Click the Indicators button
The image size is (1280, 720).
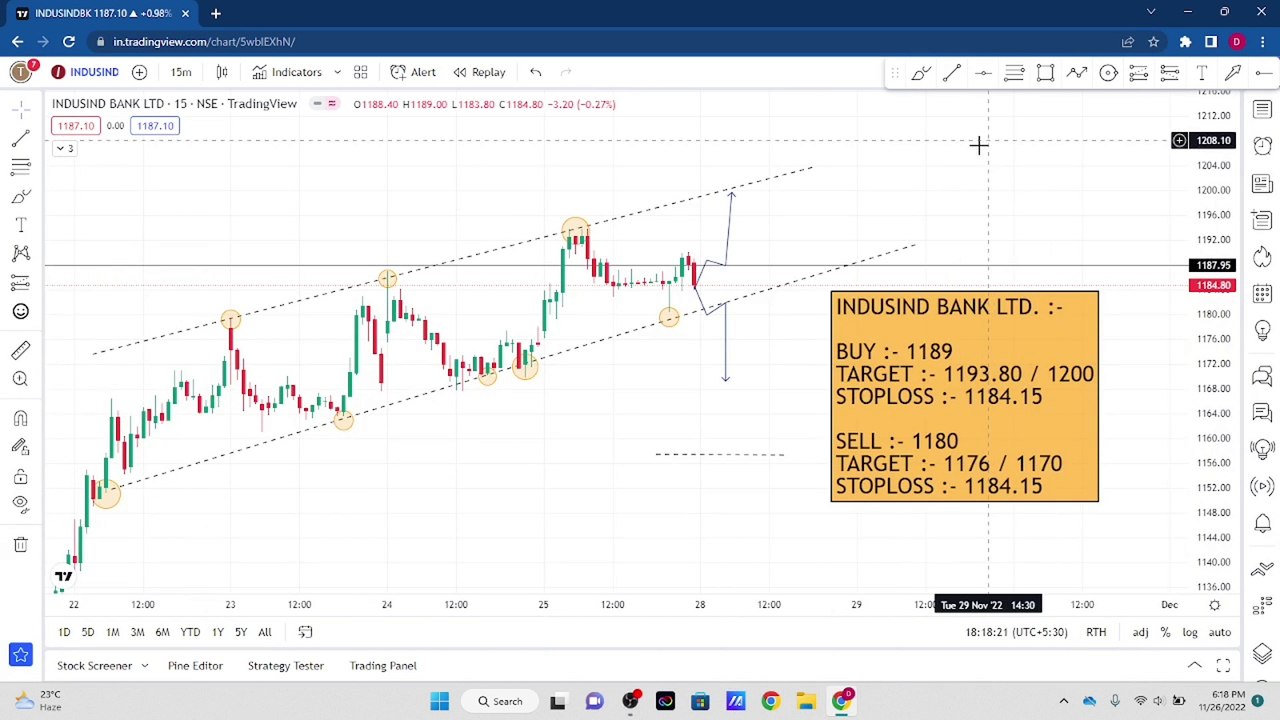tap(287, 72)
